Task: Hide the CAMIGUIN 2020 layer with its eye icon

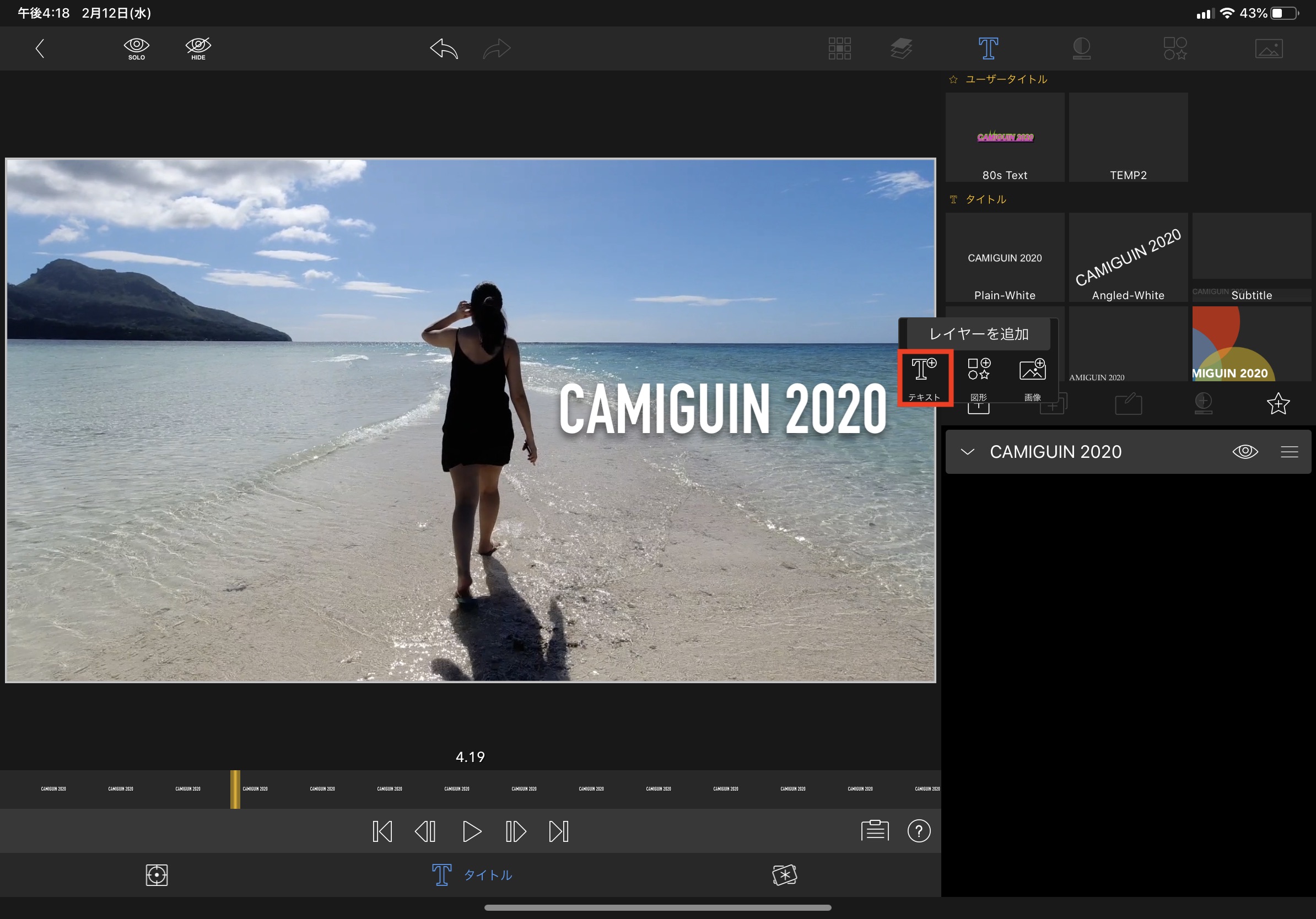Action: coord(1244,451)
